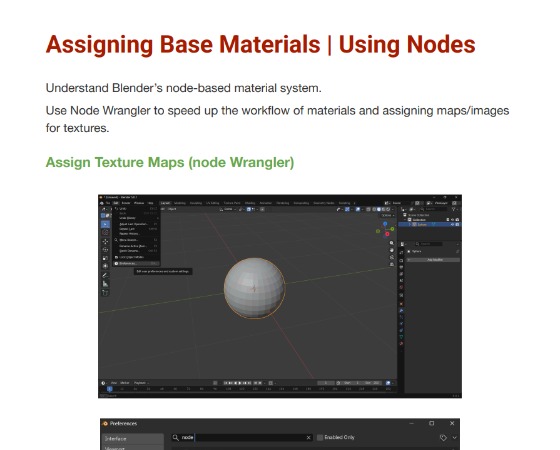Viewport: 560px width, 450px height.
Task: Click the outliner filter funnel icon
Action: (454, 209)
